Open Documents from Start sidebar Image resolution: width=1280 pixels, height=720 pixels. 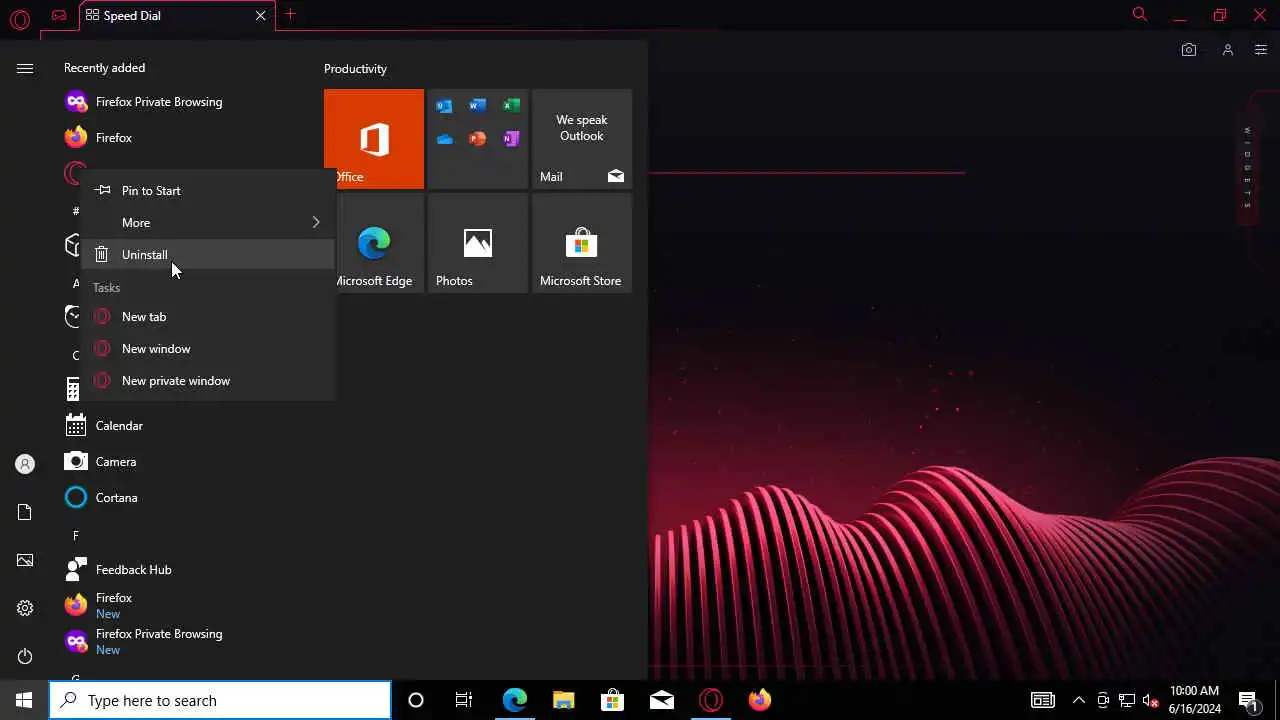pos(25,512)
